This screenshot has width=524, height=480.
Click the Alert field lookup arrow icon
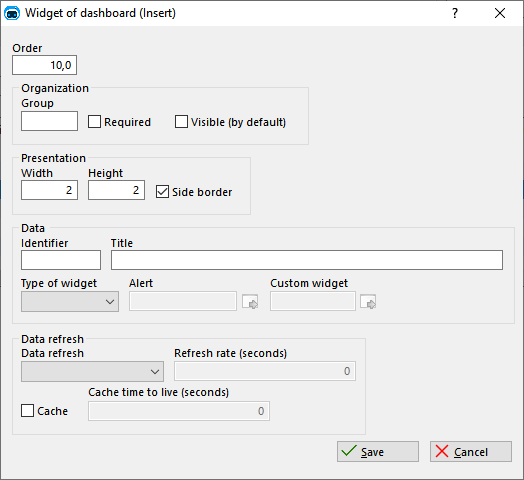[250, 302]
